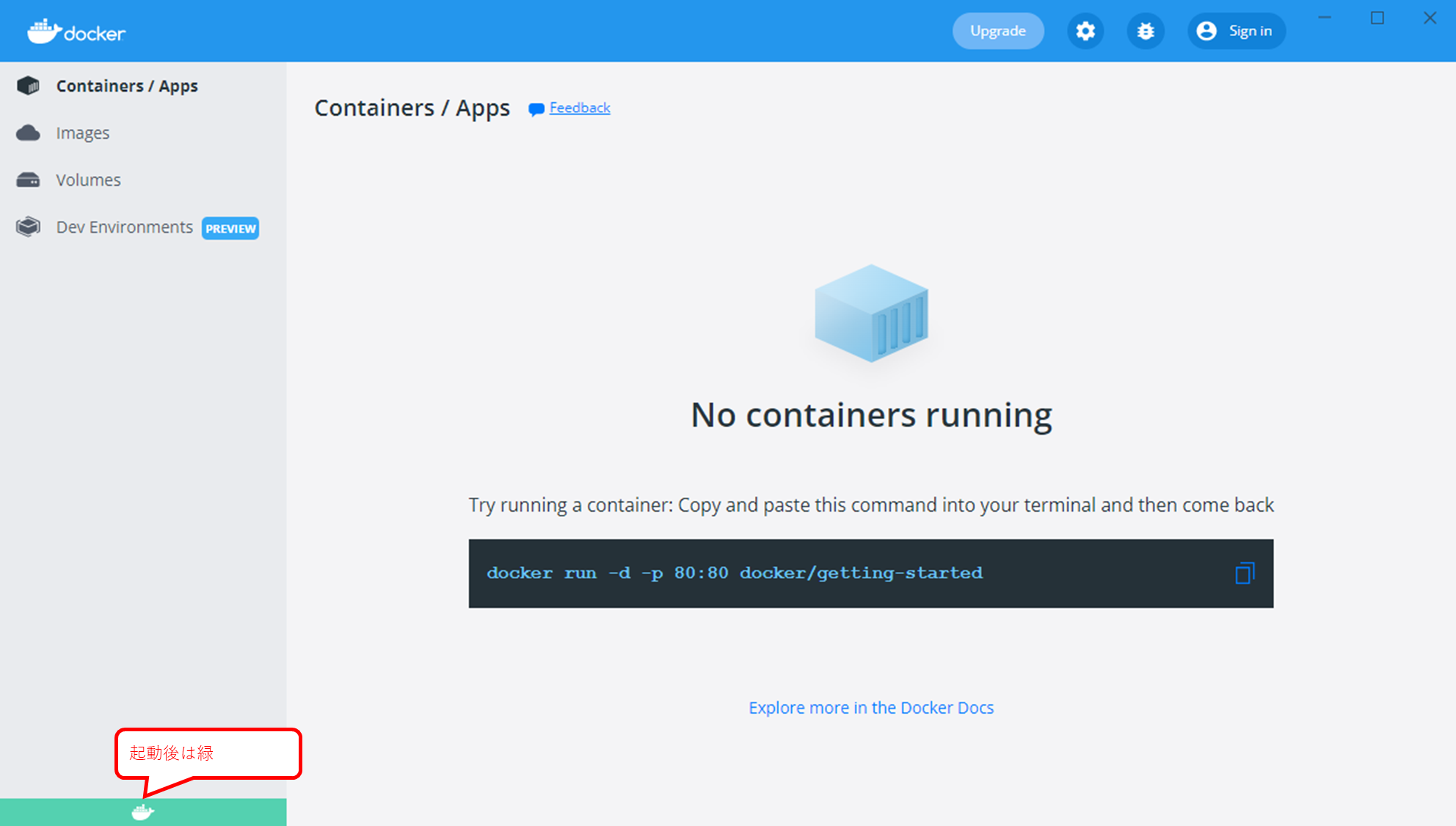This screenshot has height=826, width=1456.
Task: Switch to the Images section
Action: coord(83,133)
